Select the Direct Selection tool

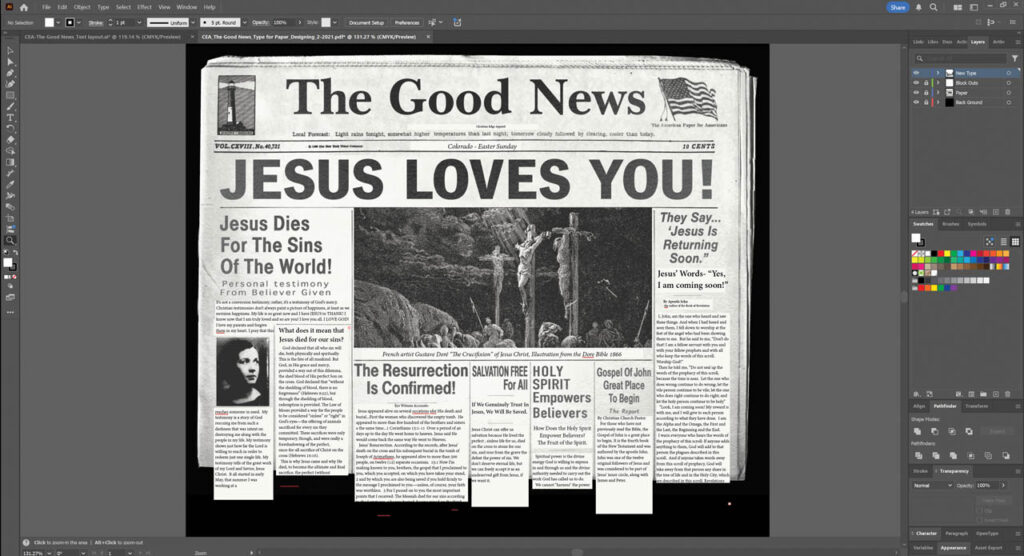[x=10, y=61]
